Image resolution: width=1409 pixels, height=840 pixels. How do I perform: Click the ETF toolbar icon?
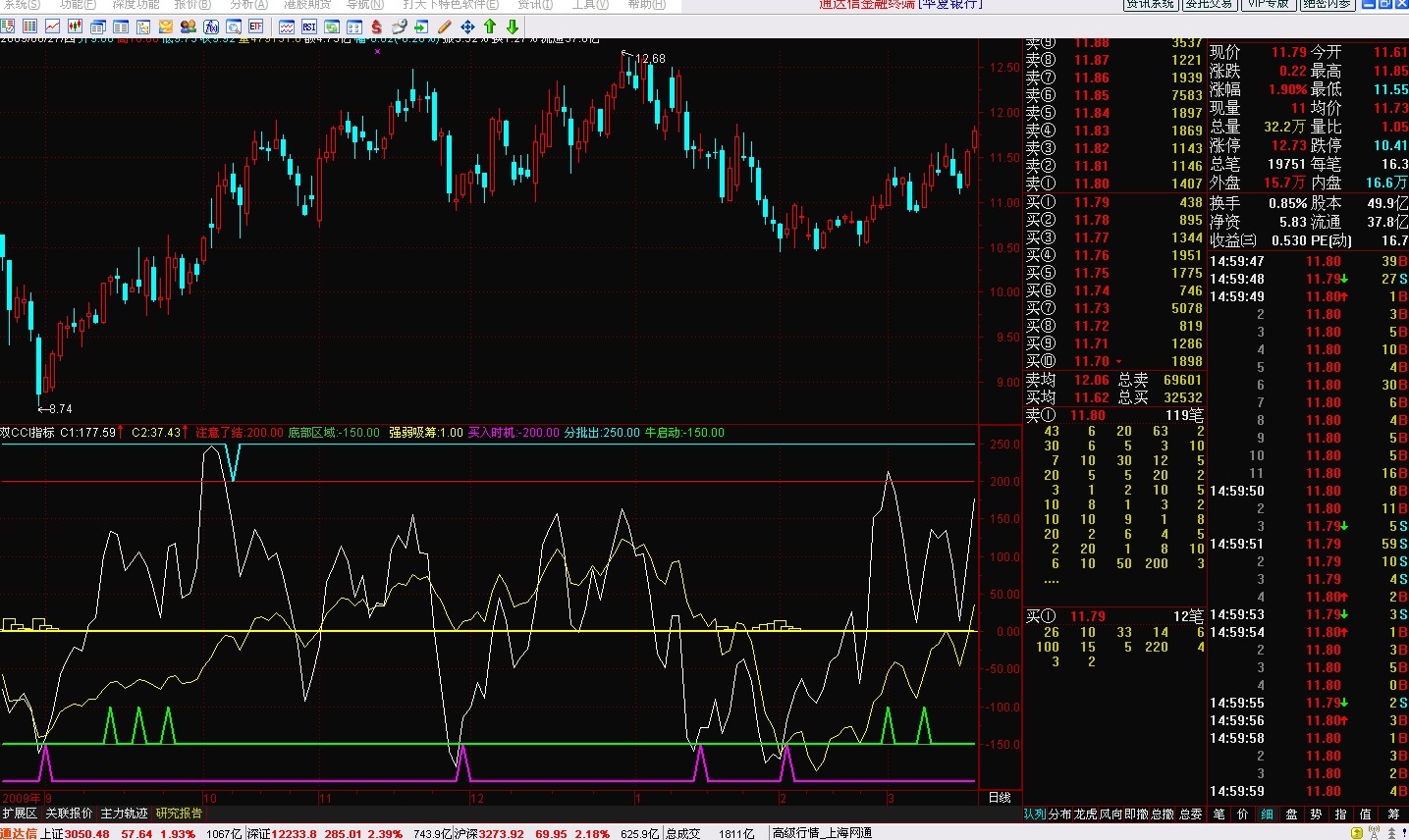256,26
